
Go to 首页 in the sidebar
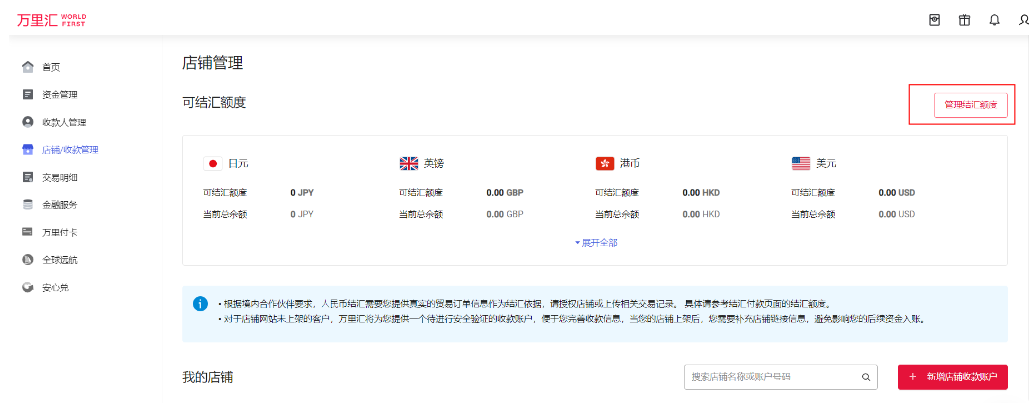[x=51, y=67]
